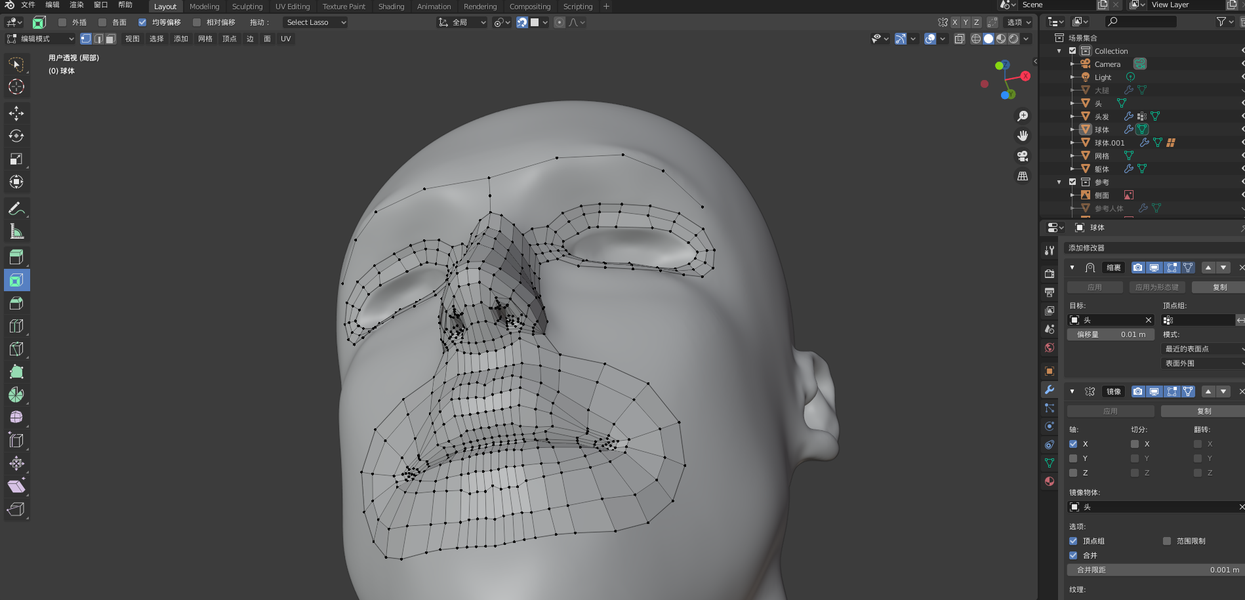Enable the 各面 checkbox

point(102,22)
